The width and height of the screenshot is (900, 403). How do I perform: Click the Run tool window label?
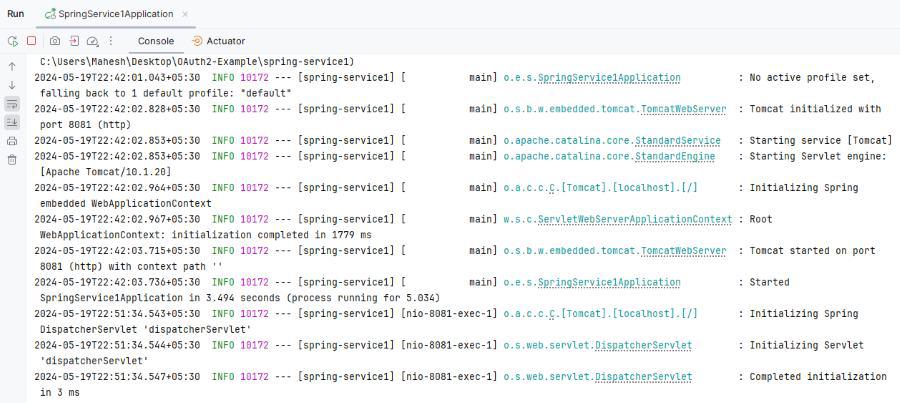pyautogui.click(x=15, y=14)
